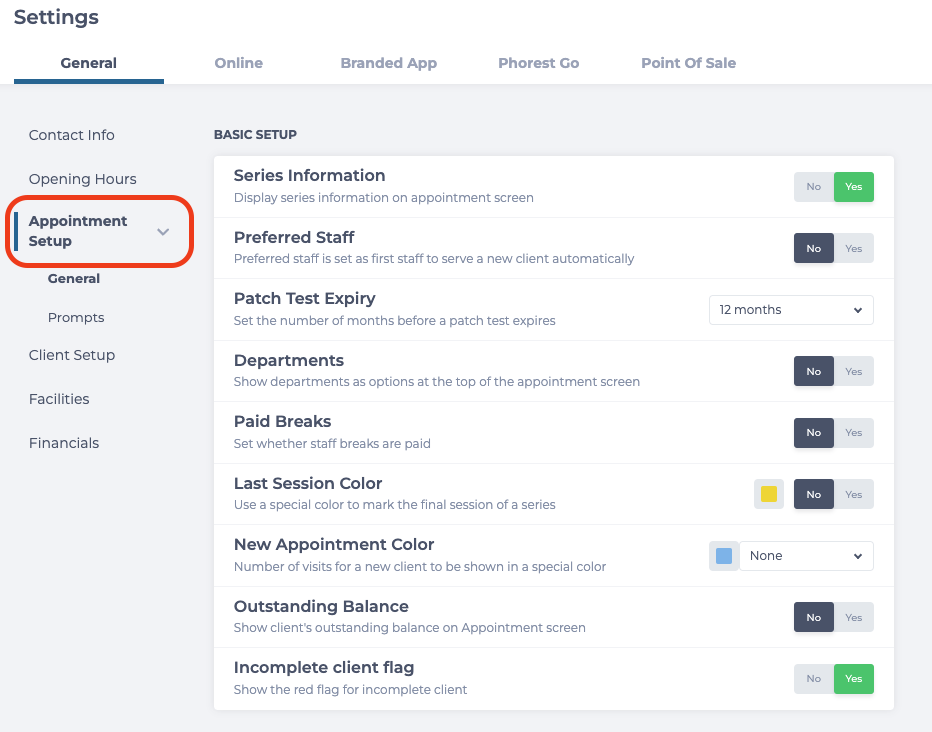Turn on Departments with Yes
932x732 pixels.
coord(854,371)
